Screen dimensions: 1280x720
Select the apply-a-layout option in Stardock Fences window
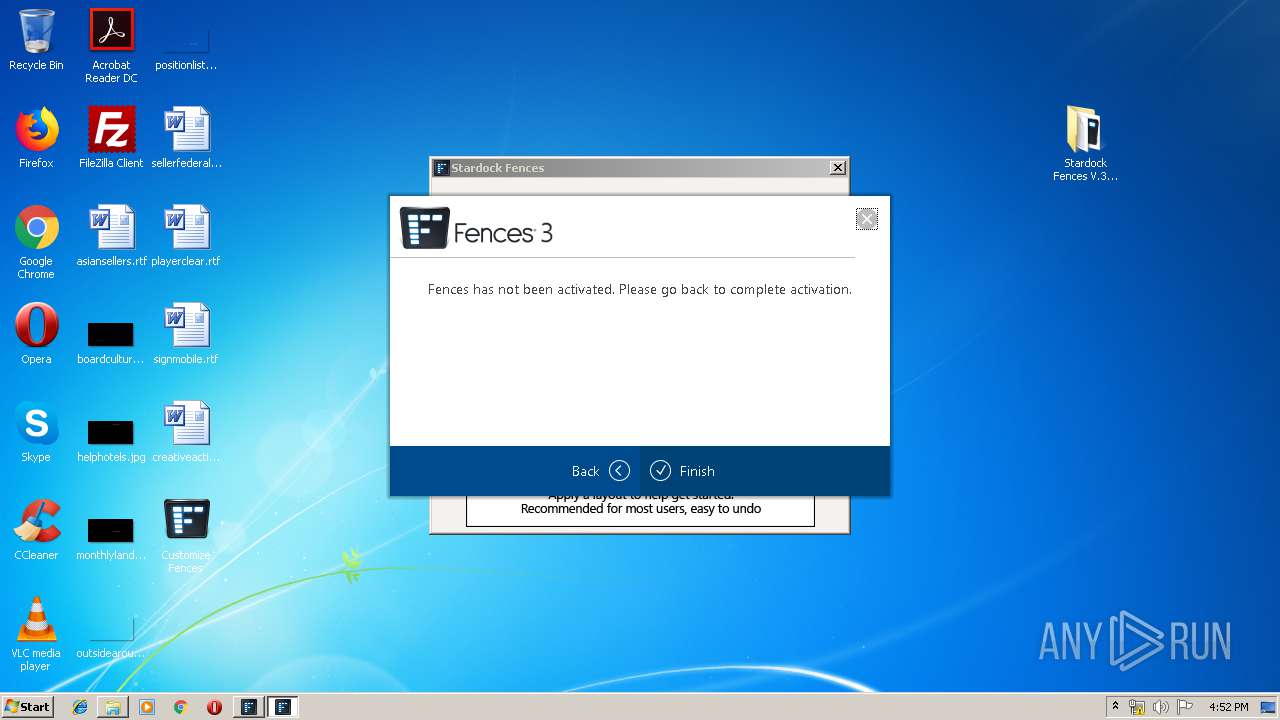tap(640, 508)
